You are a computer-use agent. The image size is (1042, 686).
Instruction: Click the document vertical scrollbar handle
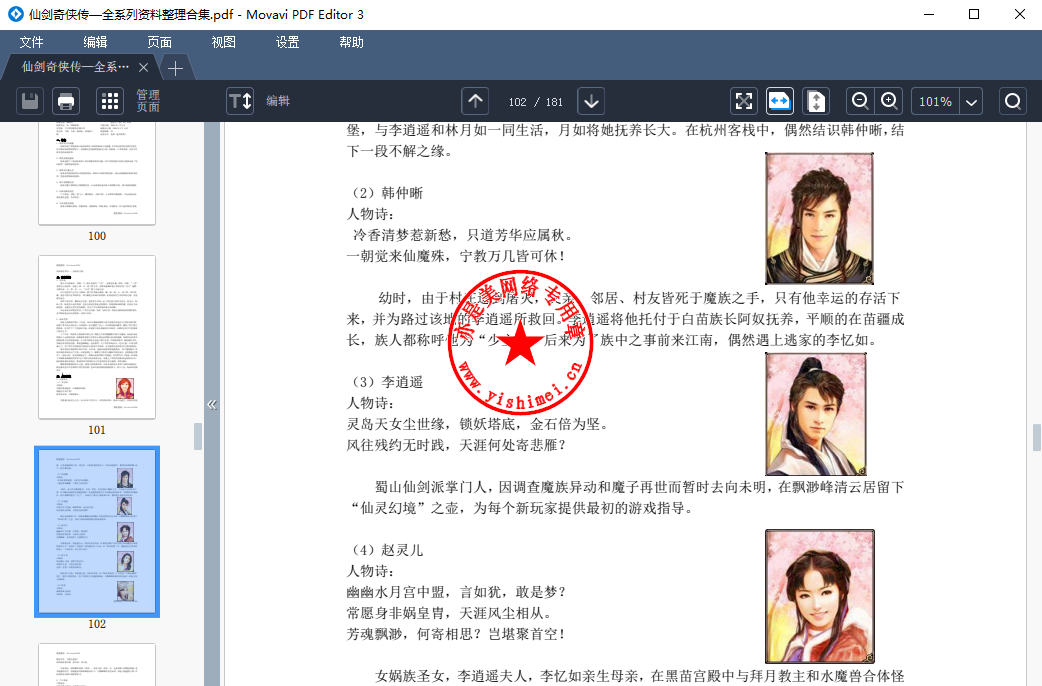coord(1037,438)
